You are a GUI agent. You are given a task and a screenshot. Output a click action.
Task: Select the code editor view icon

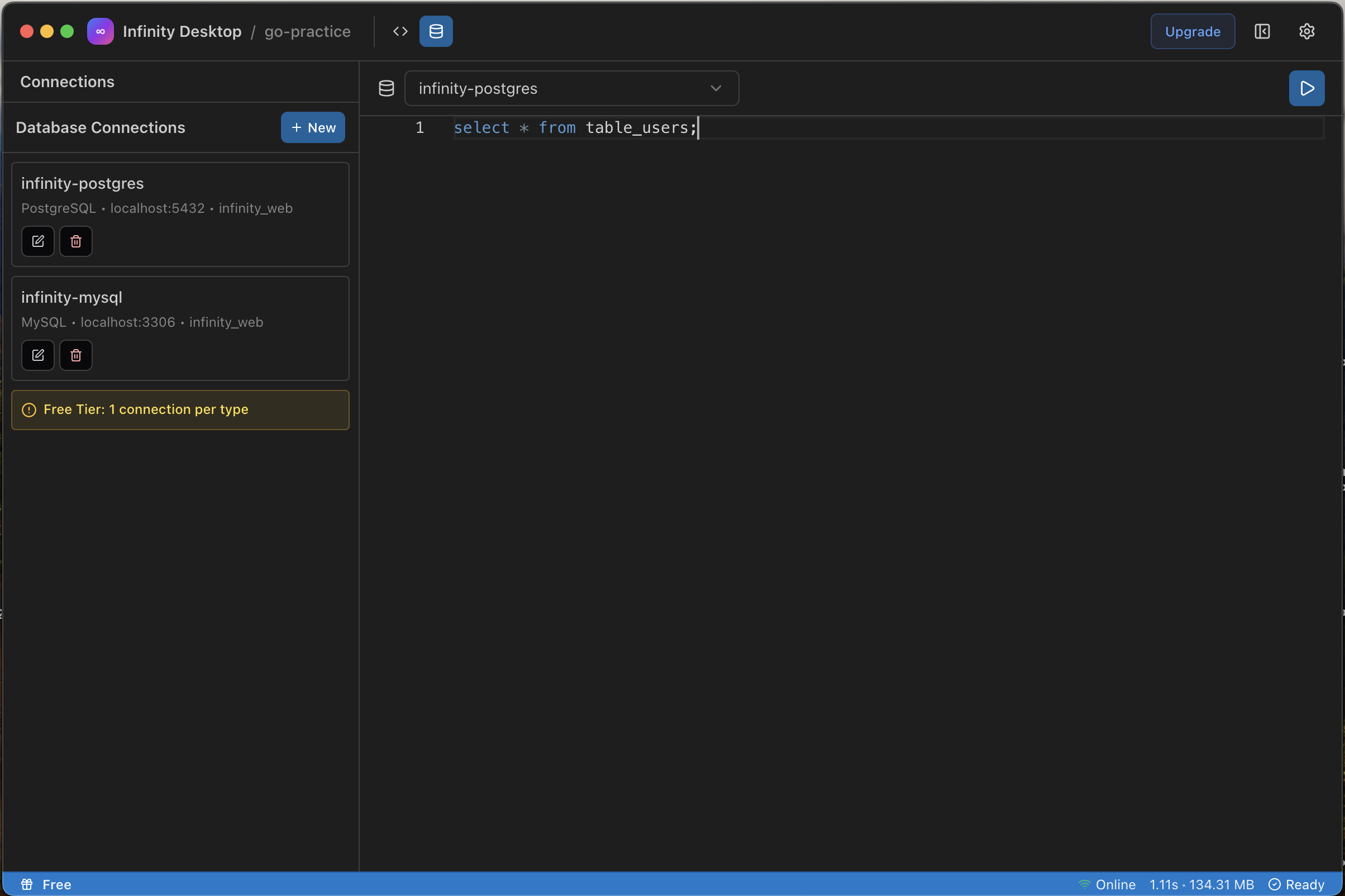click(x=400, y=31)
